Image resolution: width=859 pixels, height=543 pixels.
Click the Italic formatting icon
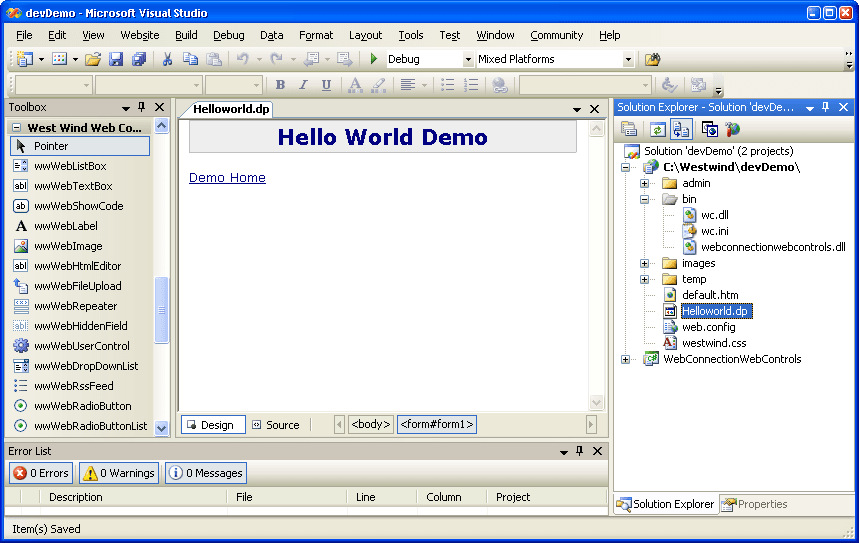click(303, 85)
